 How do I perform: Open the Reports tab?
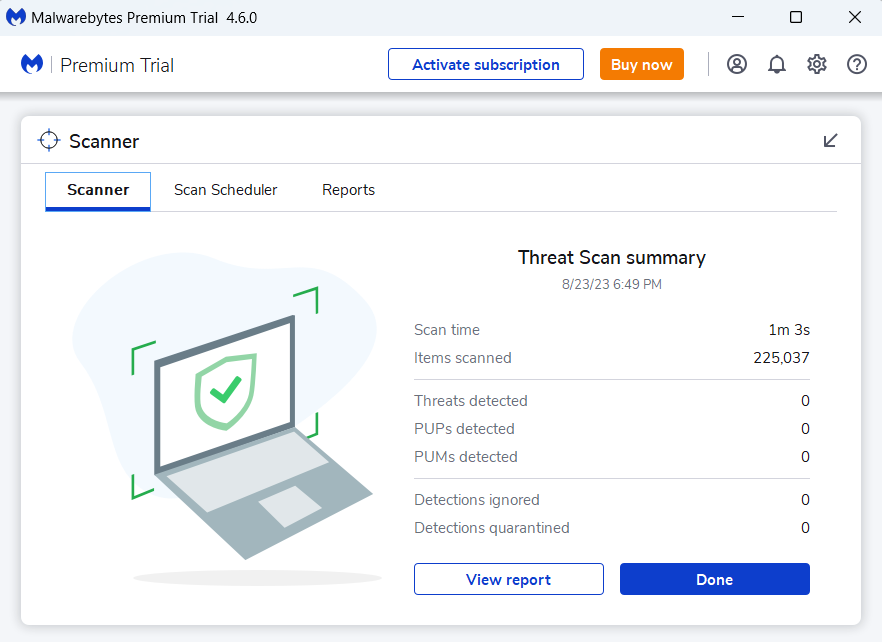coord(348,190)
